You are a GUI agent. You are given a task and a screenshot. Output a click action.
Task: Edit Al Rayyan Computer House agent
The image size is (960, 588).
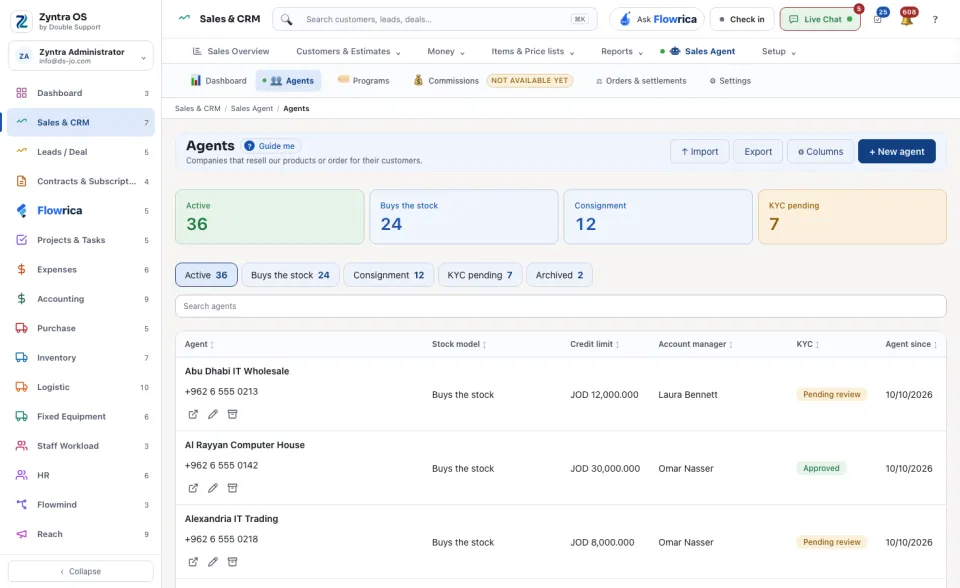[x=212, y=488]
